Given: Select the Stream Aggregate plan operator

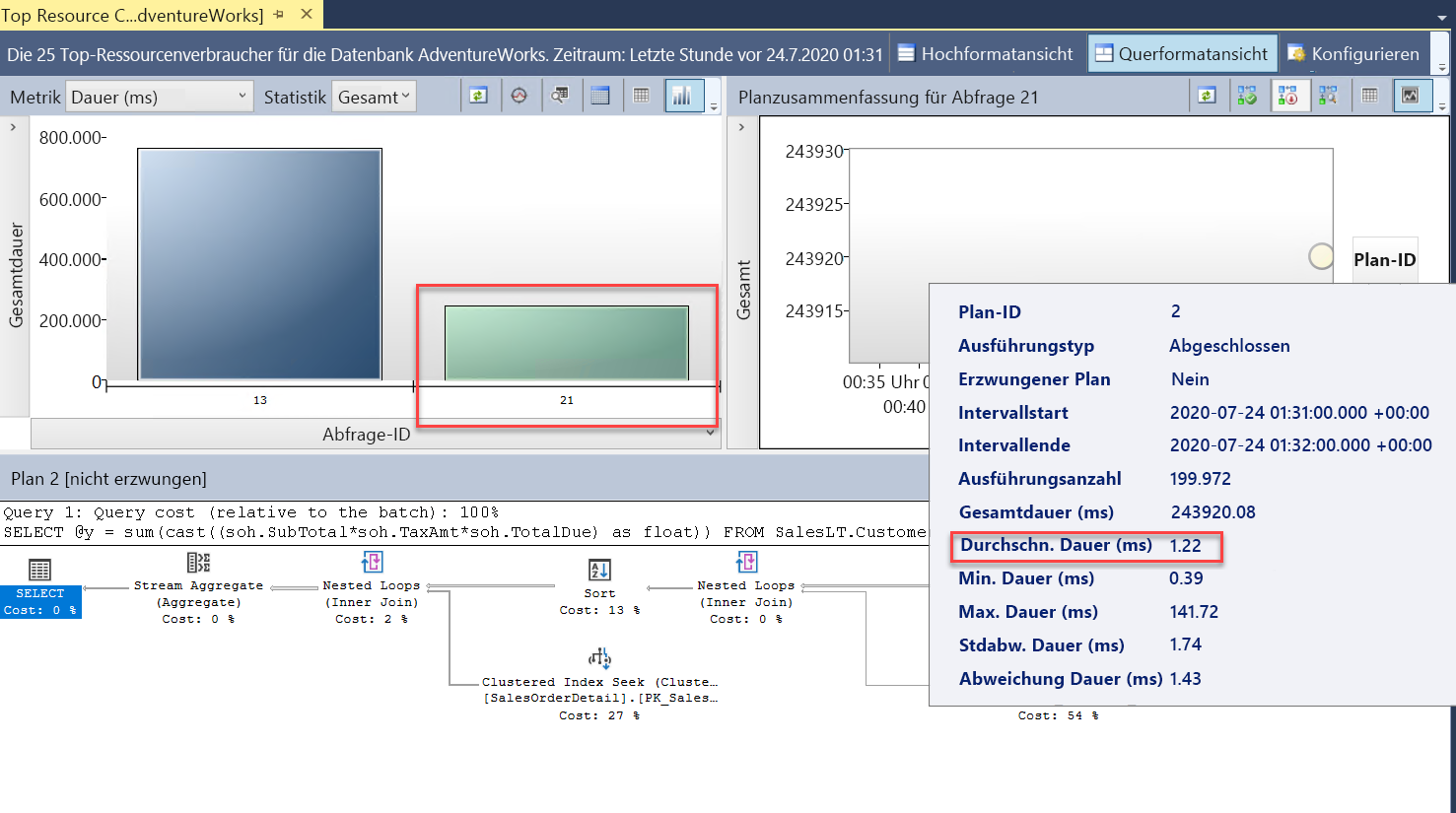Looking at the screenshot, I should pyautogui.click(x=198, y=589).
